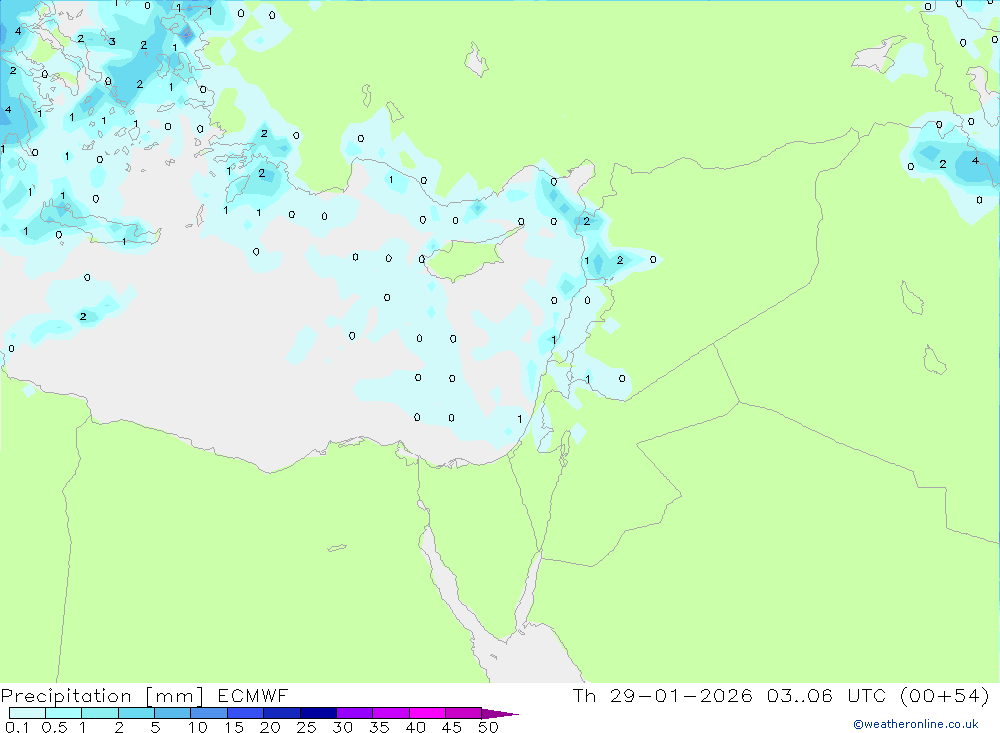
Task: Select the '0.1' legend scale value
Action: coord(17,727)
